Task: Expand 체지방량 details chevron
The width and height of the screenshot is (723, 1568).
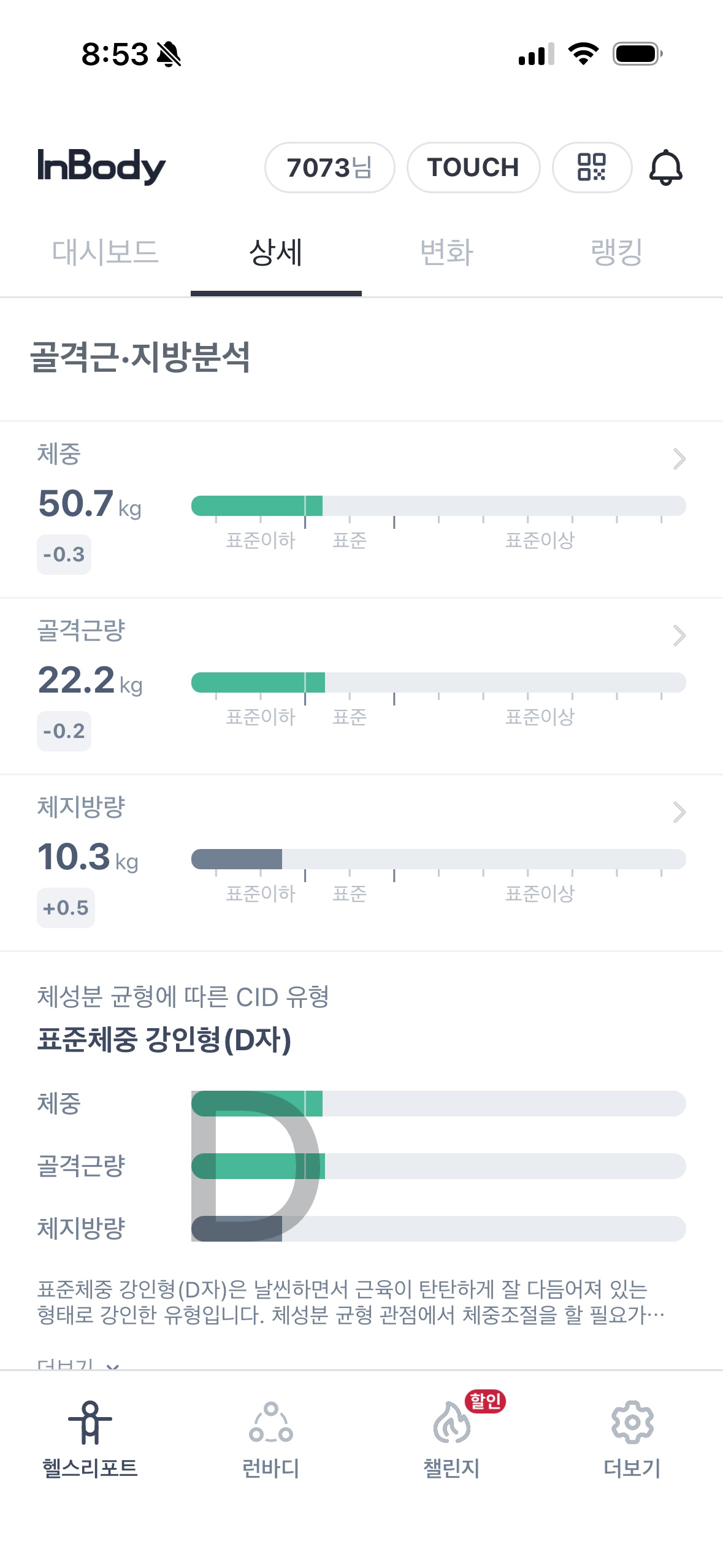Action: click(x=679, y=812)
